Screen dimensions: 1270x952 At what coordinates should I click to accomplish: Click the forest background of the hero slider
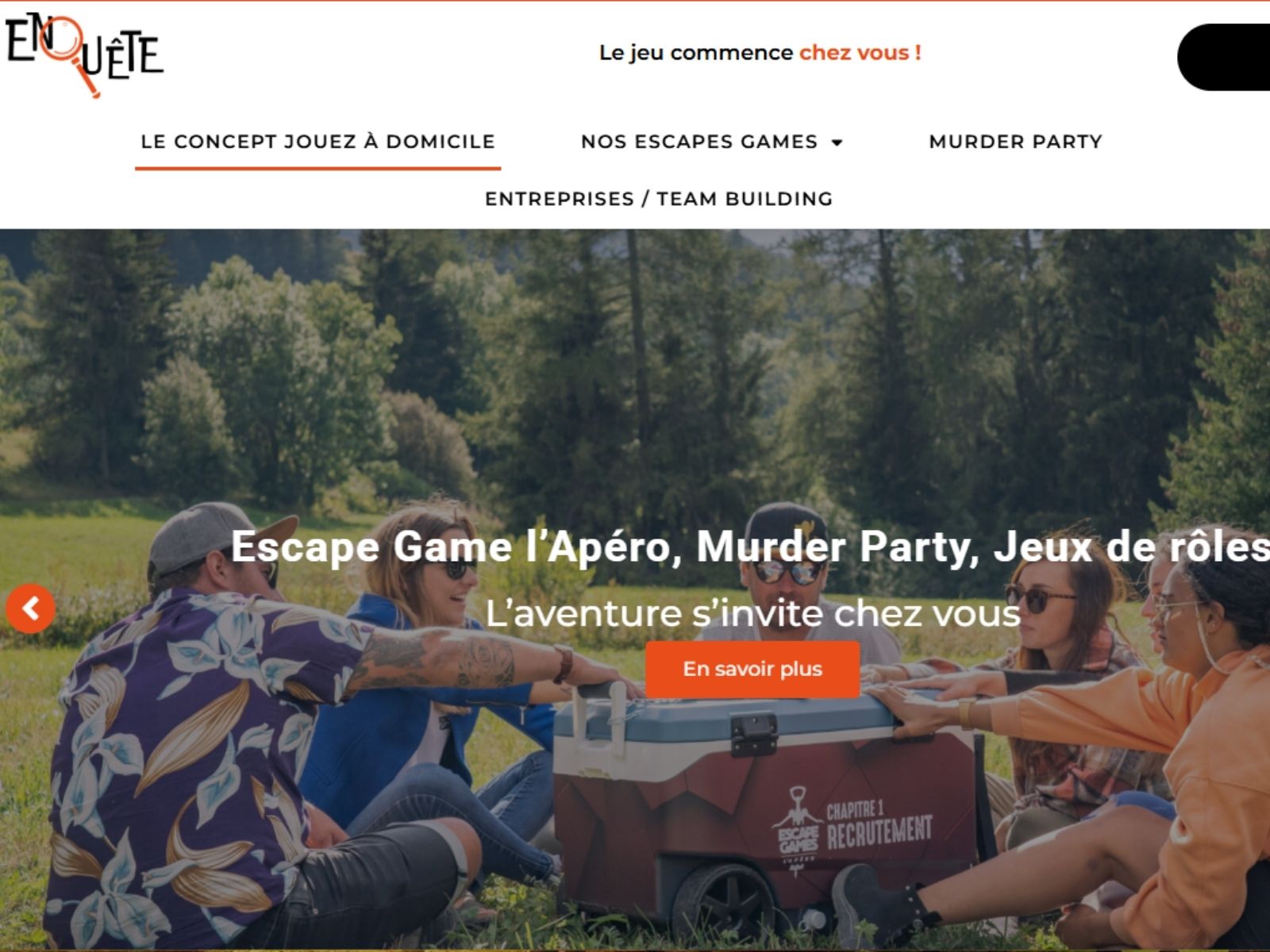pos(635,357)
